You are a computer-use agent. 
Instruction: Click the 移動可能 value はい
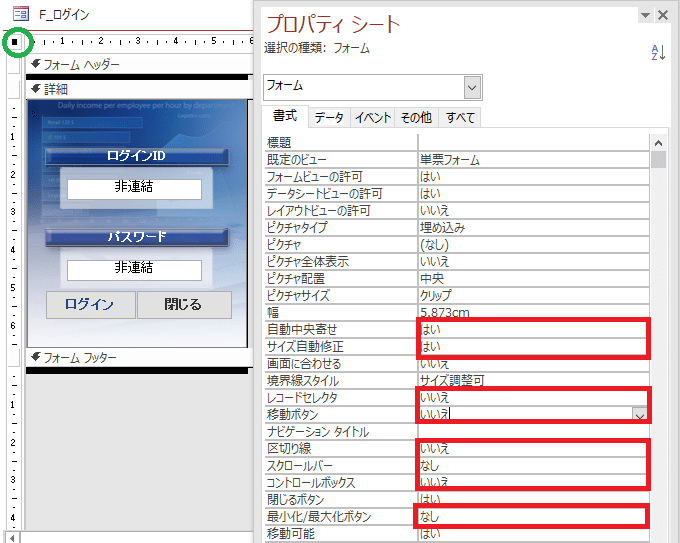tap(533, 533)
